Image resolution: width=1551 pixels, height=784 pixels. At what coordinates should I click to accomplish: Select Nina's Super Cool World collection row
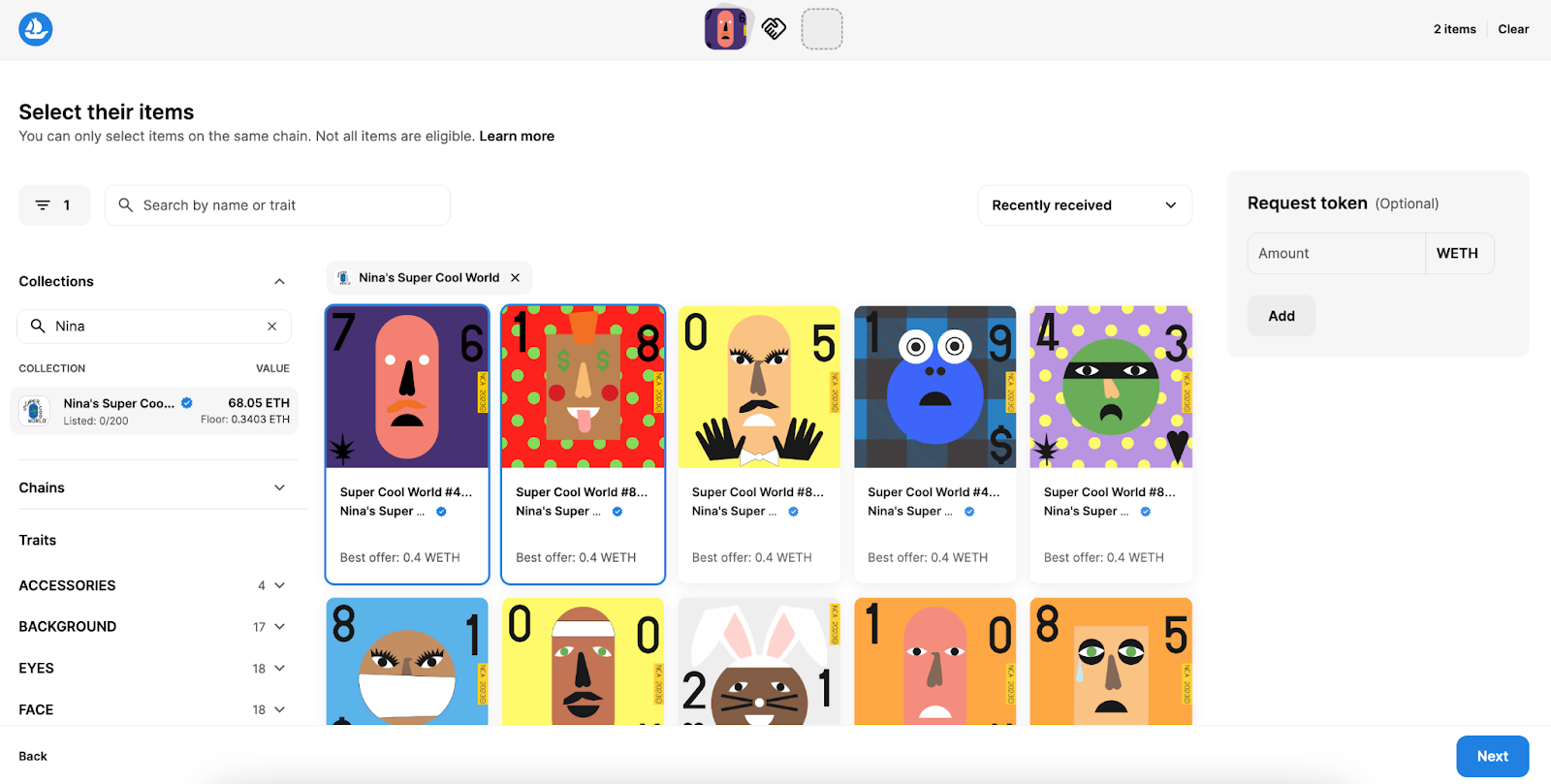155,411
